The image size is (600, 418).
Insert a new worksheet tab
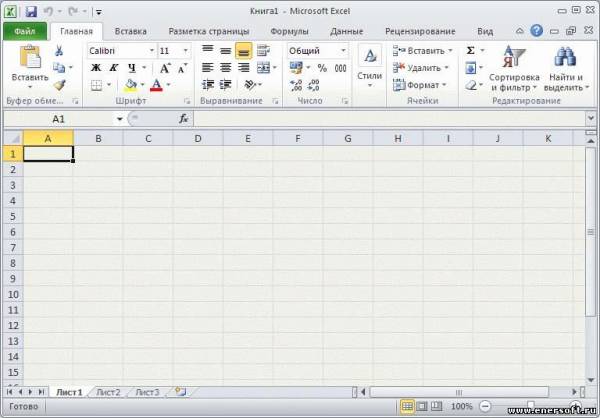[x=180, y=392]
